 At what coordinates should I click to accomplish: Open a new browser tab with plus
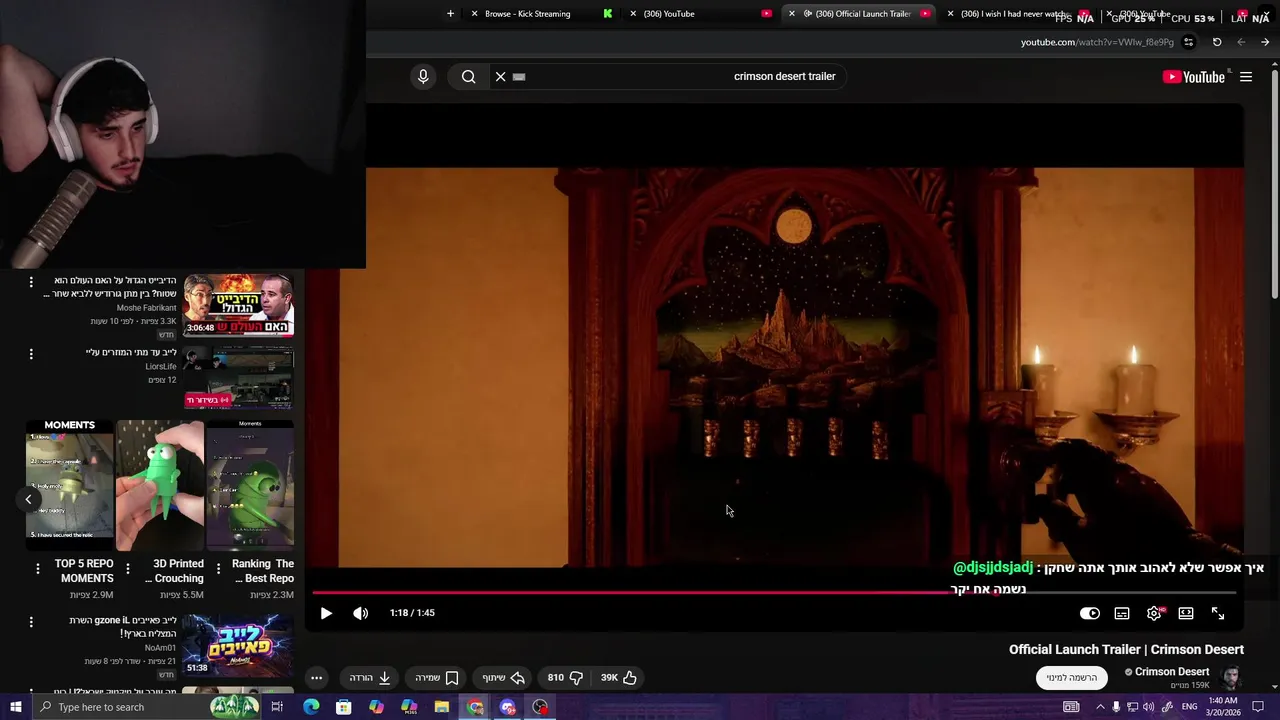pyautogui.click(x=450, y=14)
